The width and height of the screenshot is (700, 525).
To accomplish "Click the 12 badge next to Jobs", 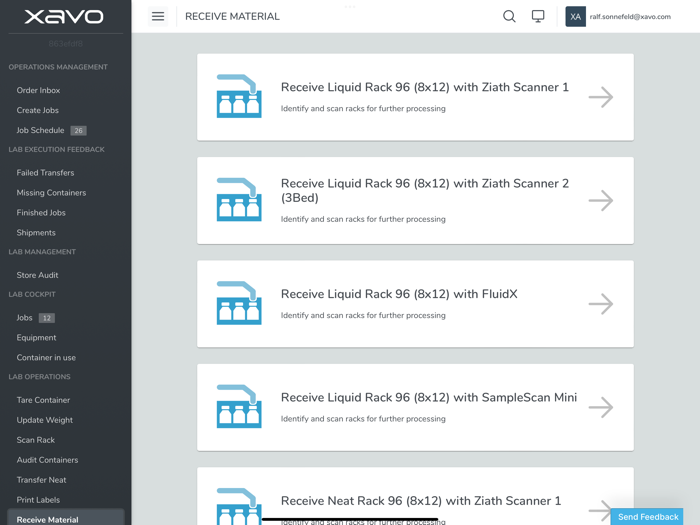I will (x=47, y=318).
